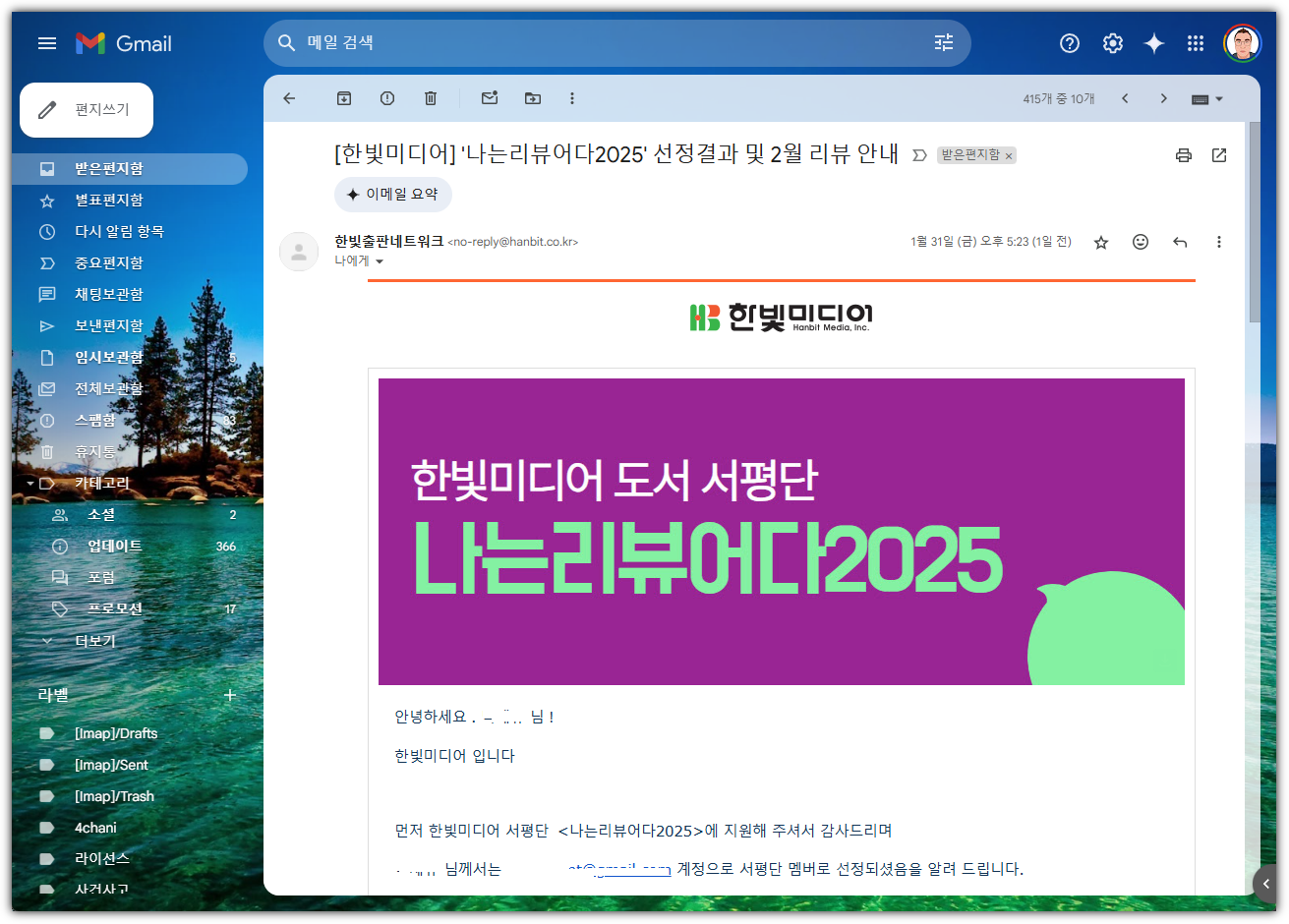This screenshot has height=924, width=1289.
Task: Toggle the importance marker by subject
Action: (x=919, y=155)
